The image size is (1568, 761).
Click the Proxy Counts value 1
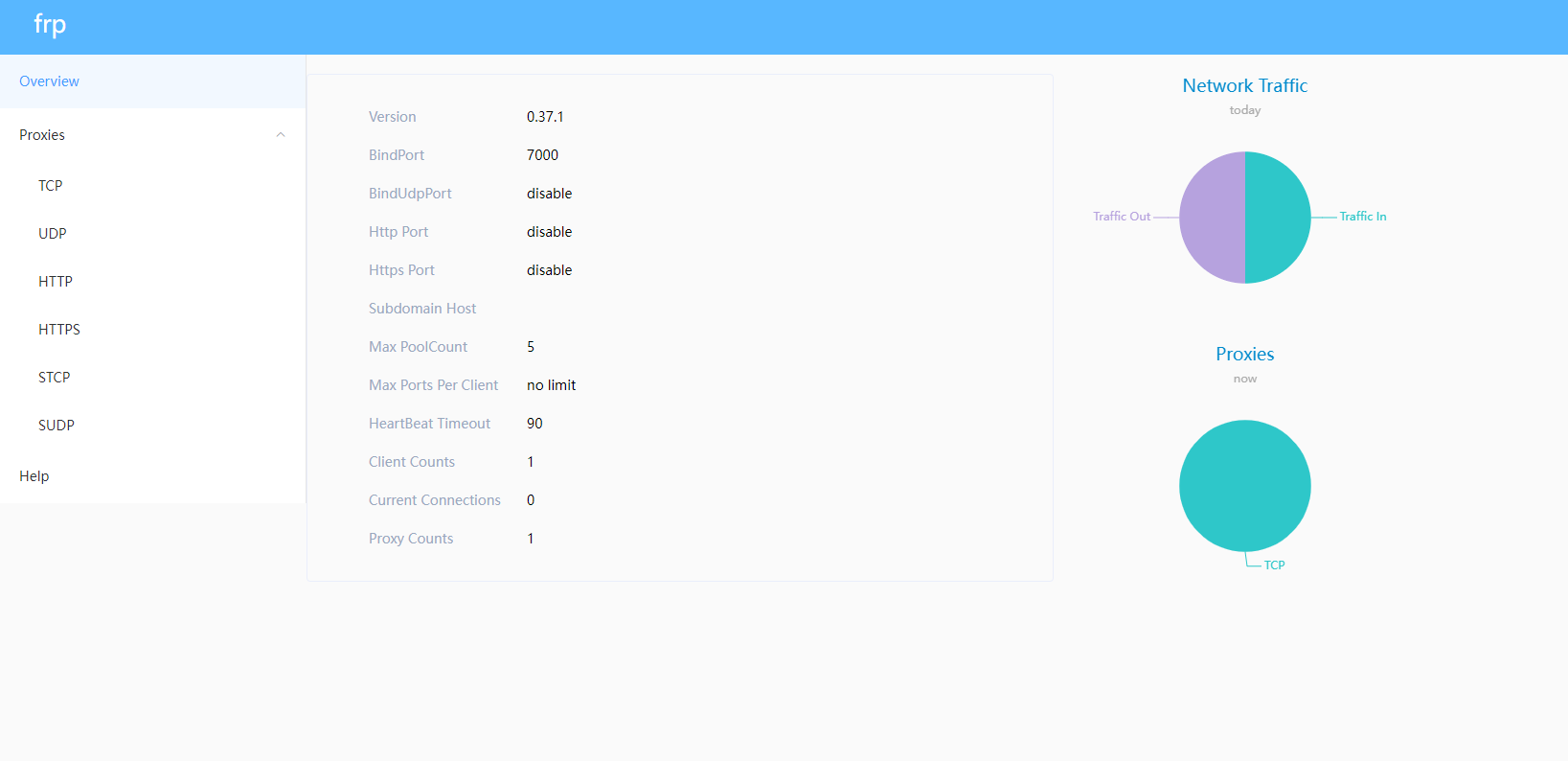(531, 539)
